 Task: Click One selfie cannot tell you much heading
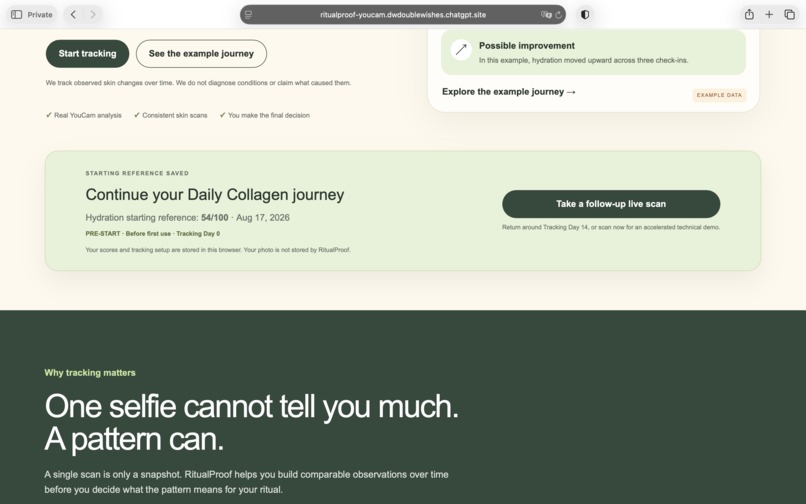point(251,422)
